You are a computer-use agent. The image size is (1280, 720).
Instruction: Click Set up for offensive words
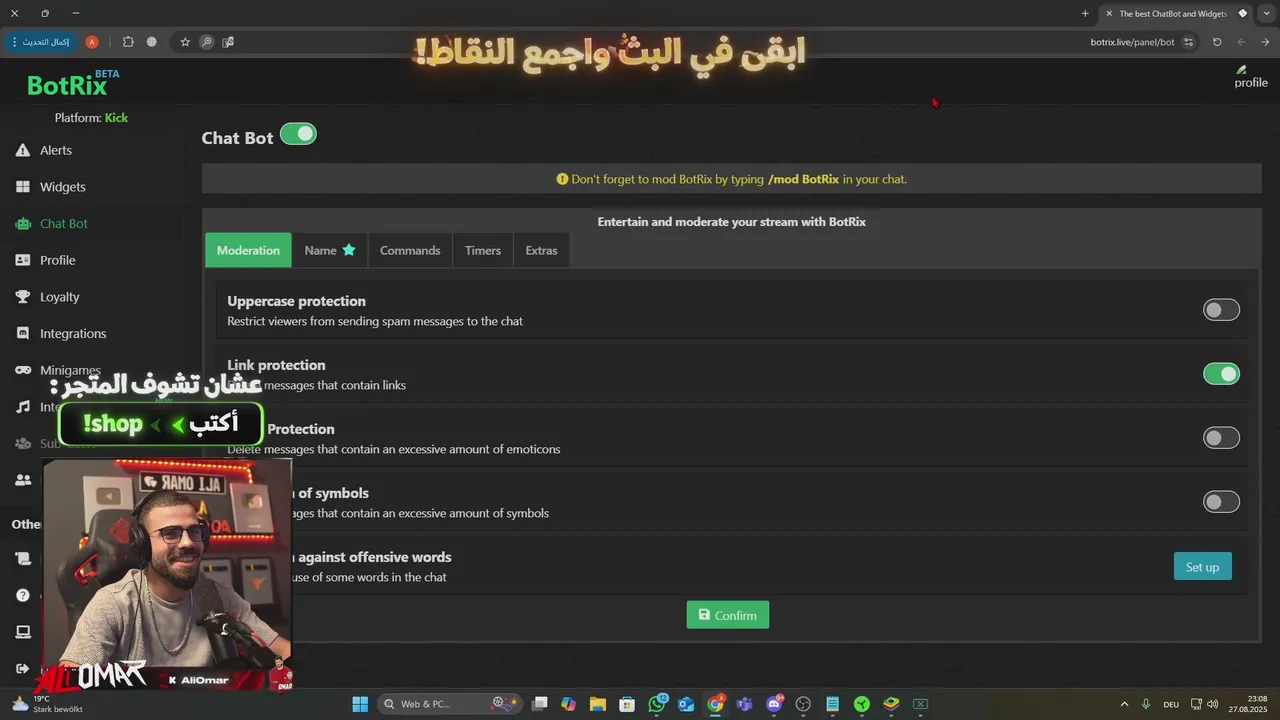(1202, 566)
